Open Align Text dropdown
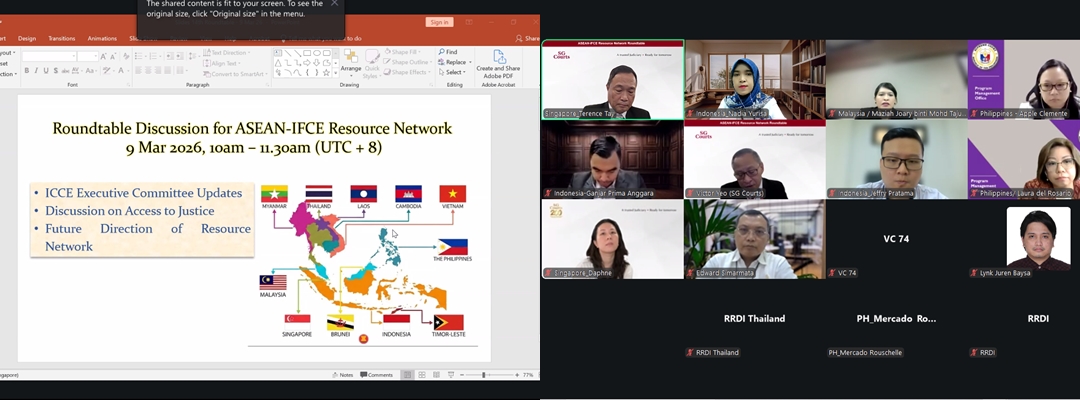Viewport: 1080px width, 400px height. (221, 63)
